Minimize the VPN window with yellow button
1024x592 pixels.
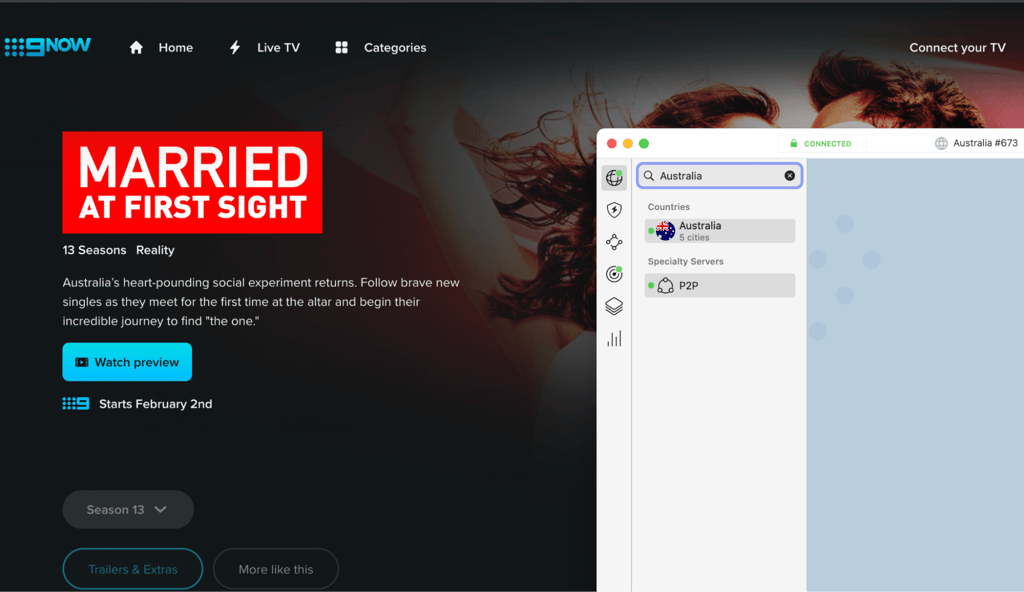628,143
